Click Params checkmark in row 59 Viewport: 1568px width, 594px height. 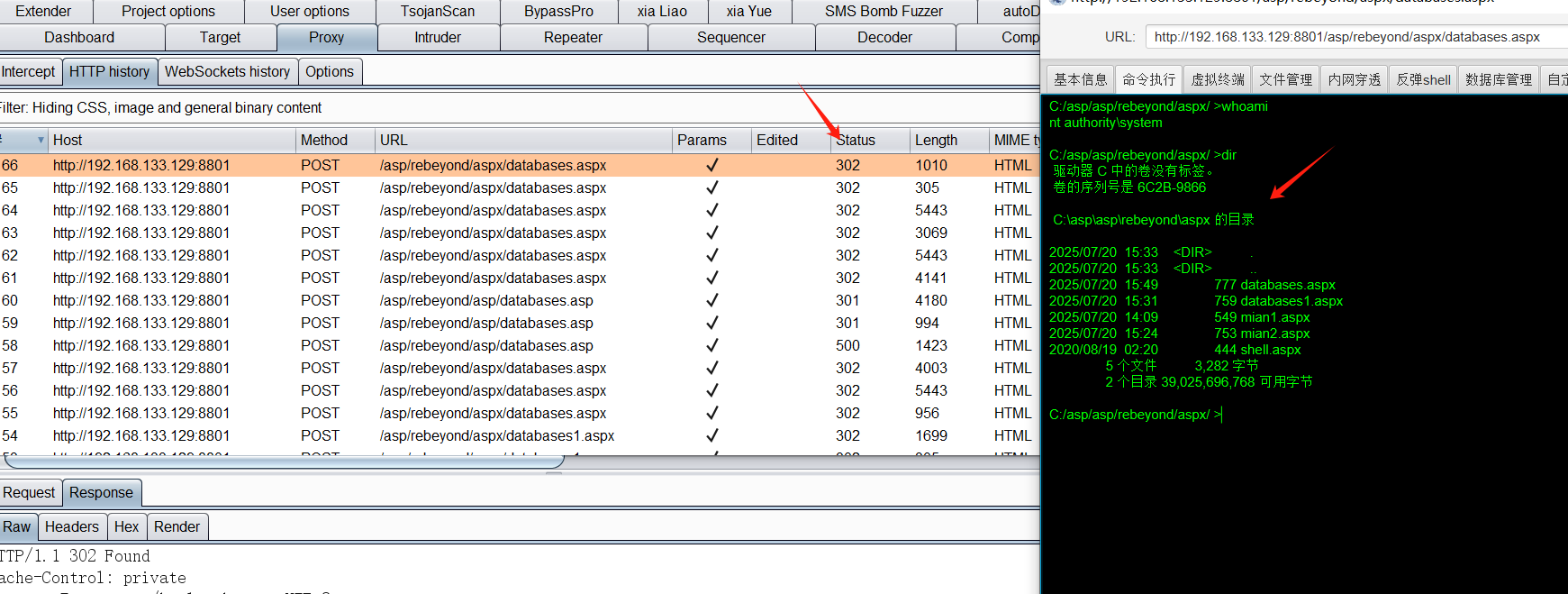(x=711, y=323)
